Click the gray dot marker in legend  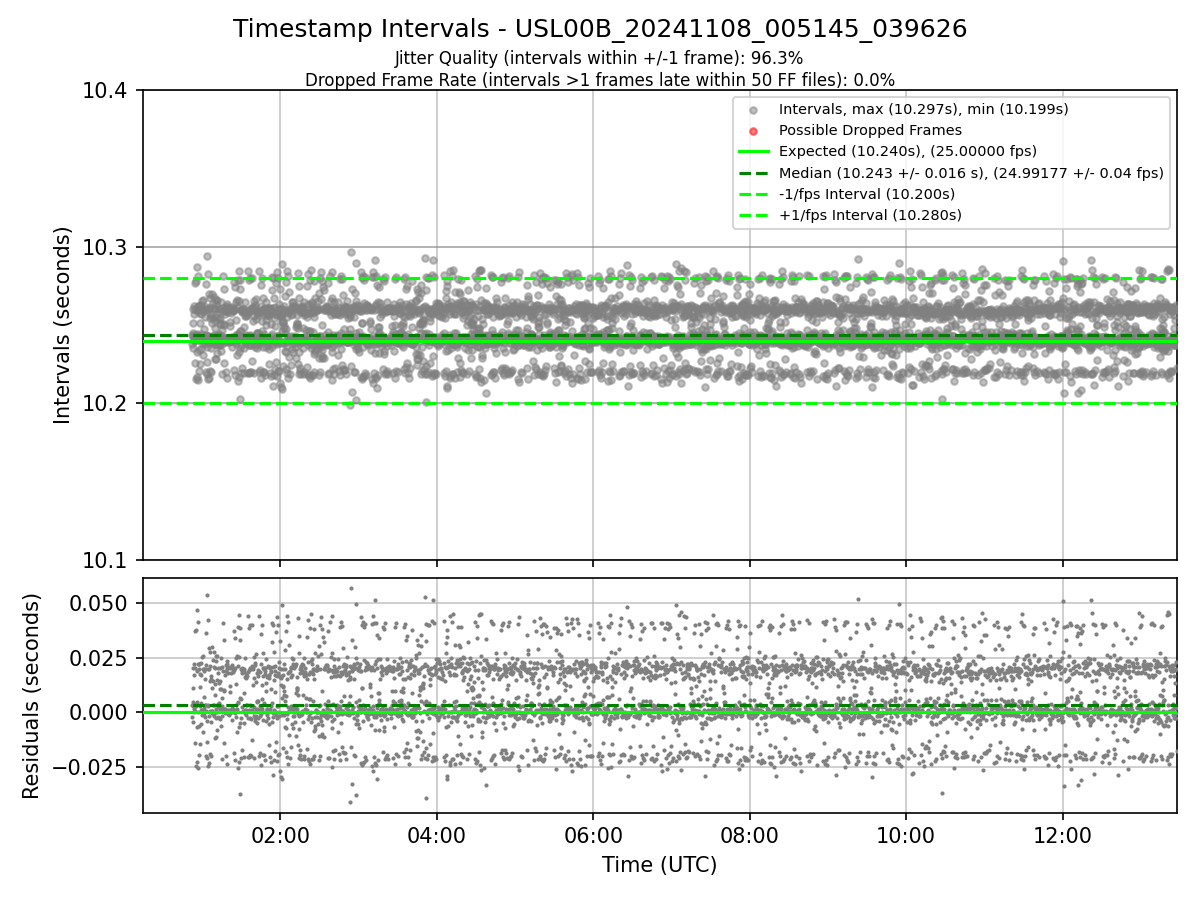754,110
